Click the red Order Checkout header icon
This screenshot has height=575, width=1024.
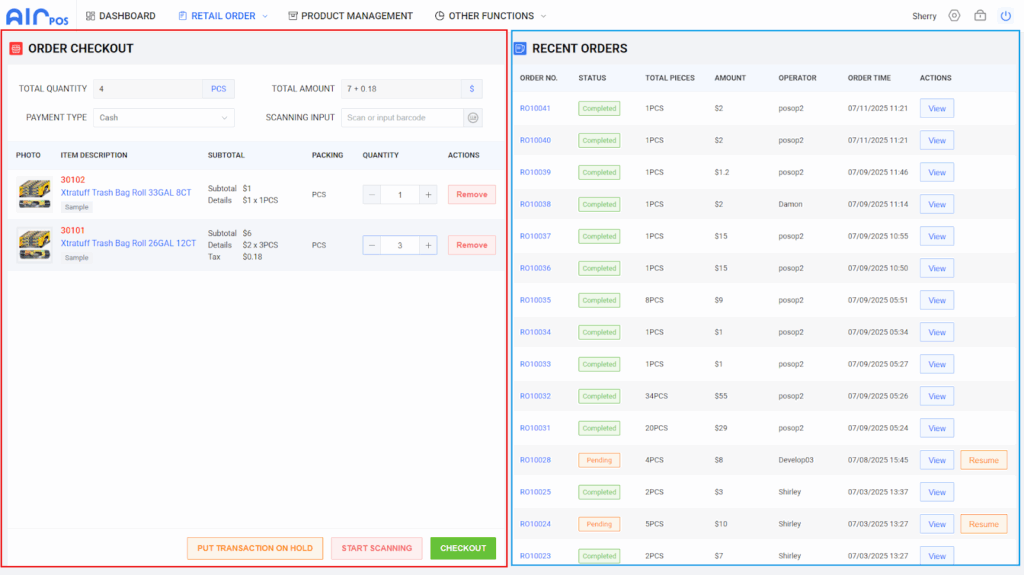coord(16,48)
